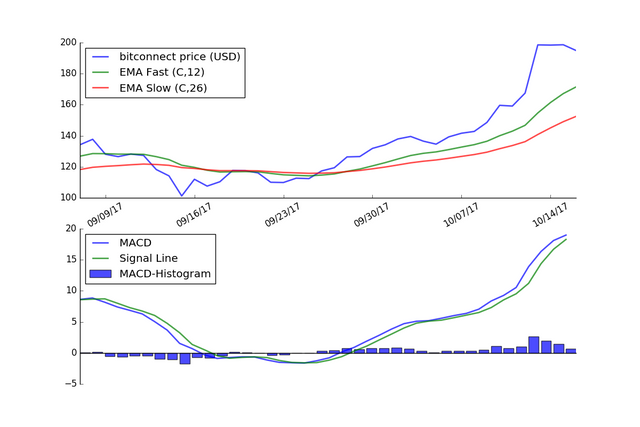Click the 100 y-axis label on the price chart
The width and height of the screenshot is (640, 427).
coord(68,198)
